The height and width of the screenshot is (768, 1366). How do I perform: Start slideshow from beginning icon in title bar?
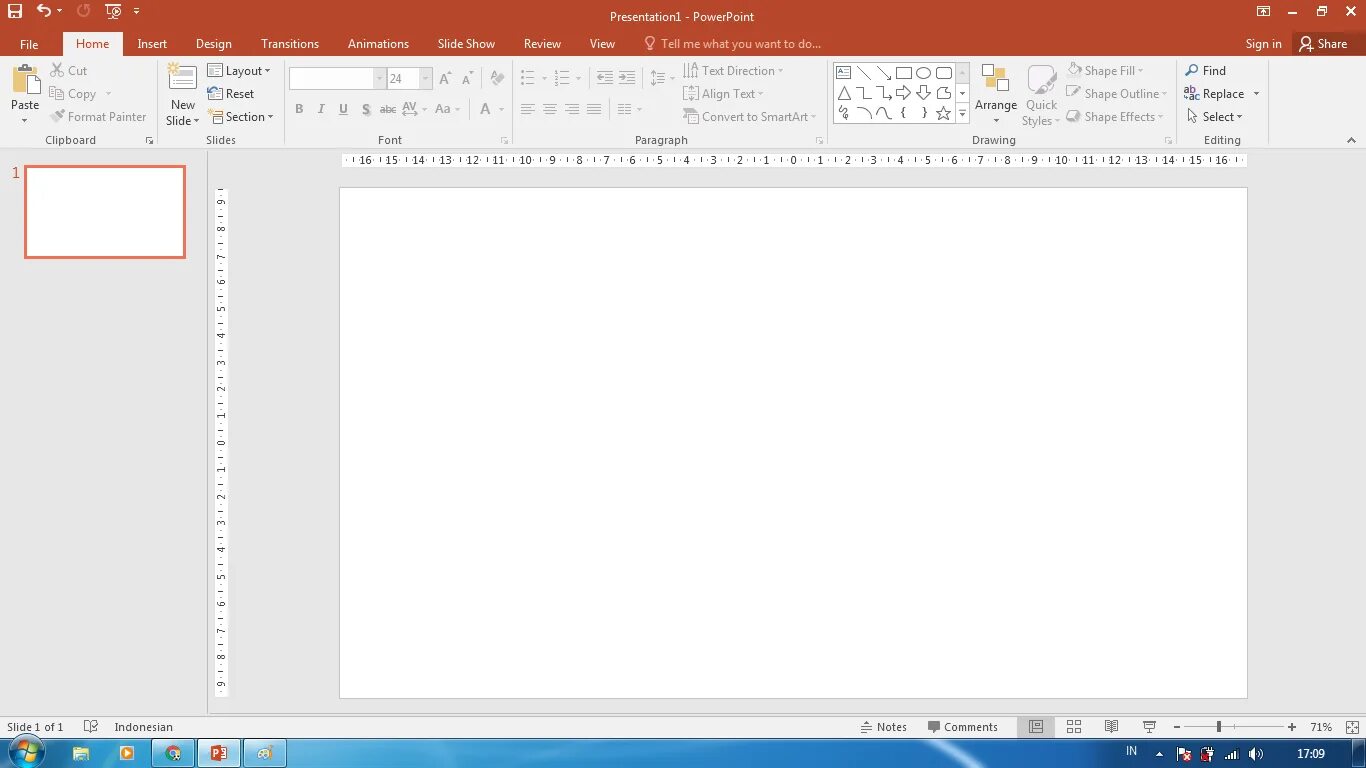click(112, 12)
